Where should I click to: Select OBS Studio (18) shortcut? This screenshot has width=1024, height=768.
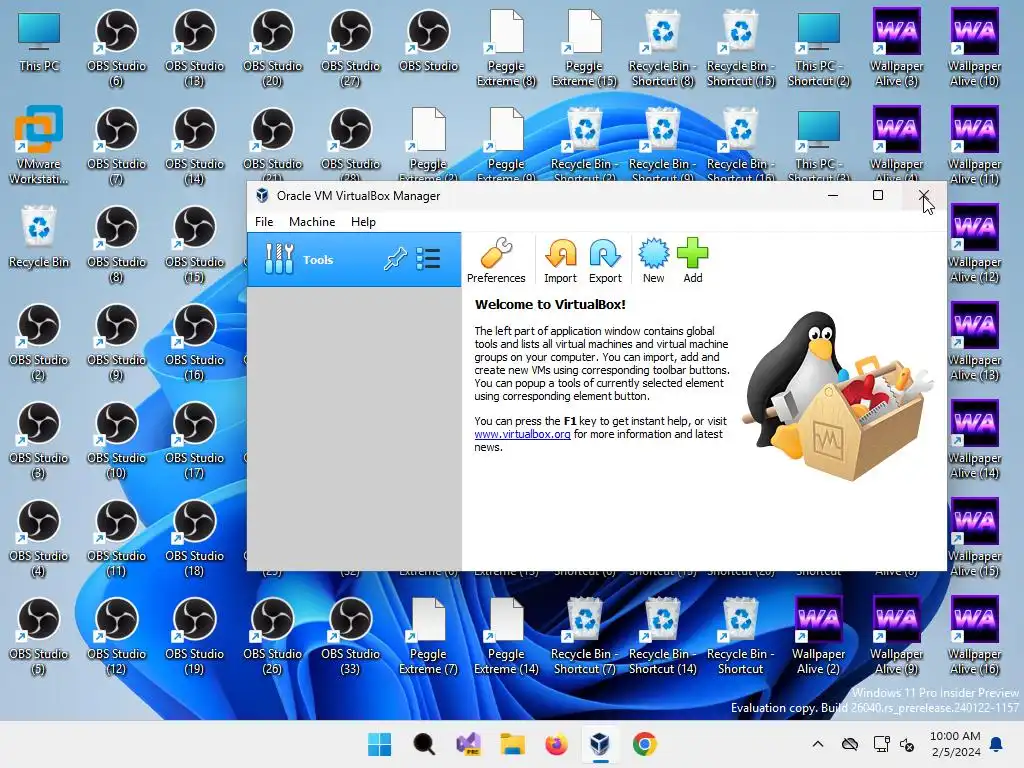[194, 538]
